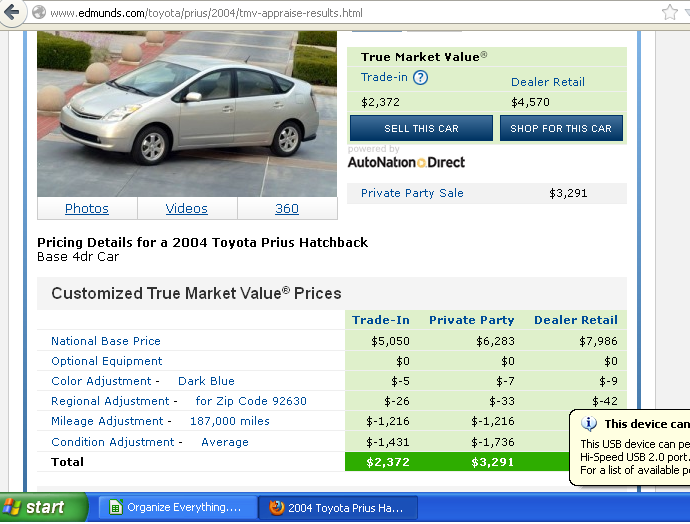Click the Dealer Retail link in True Market Value

coord(548,82)
